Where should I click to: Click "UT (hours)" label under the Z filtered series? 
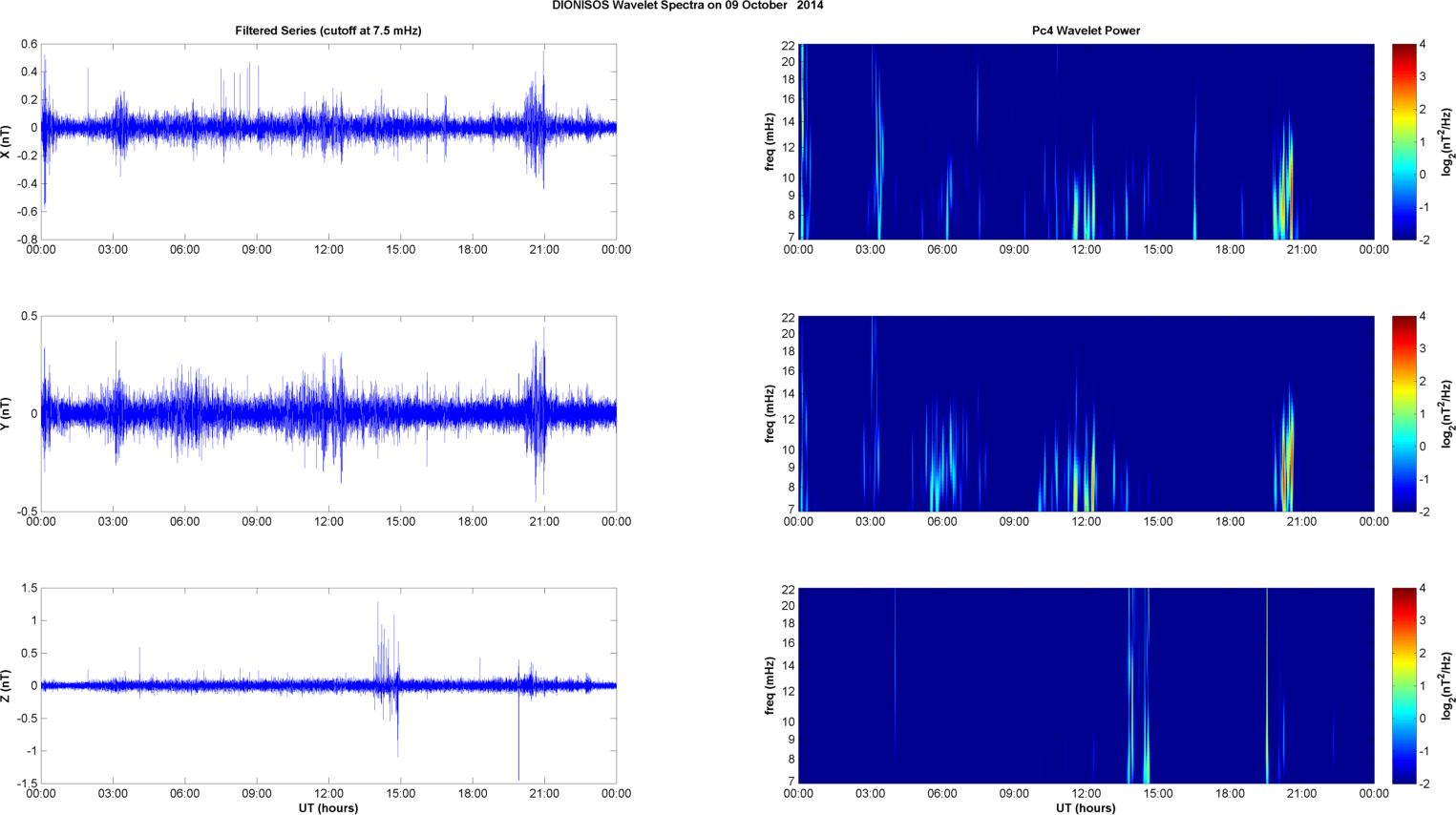click(328, 808)
